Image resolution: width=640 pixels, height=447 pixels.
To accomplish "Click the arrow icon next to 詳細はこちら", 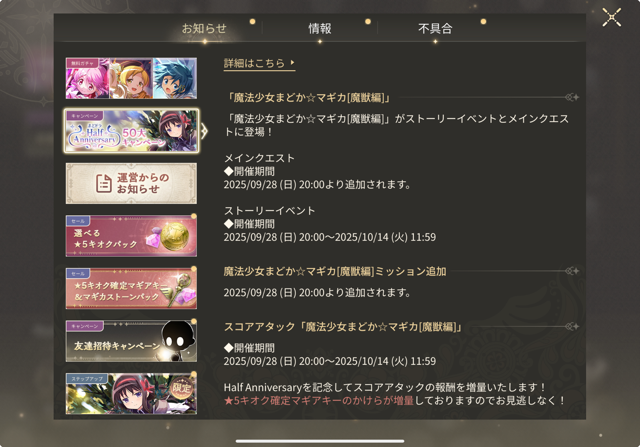I will pos(292,62).
